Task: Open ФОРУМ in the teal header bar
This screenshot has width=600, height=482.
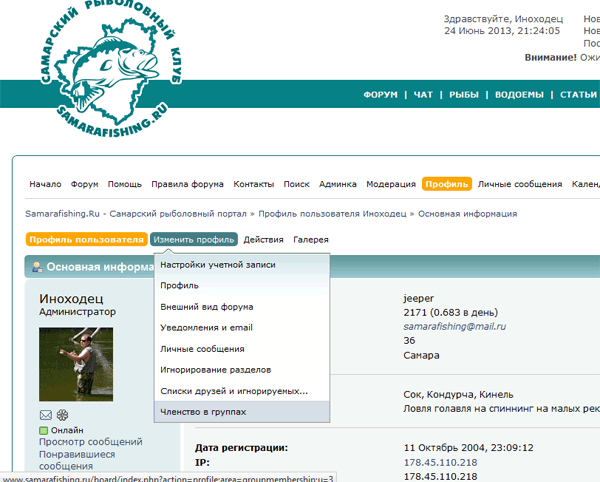Action: pos(380,94)
